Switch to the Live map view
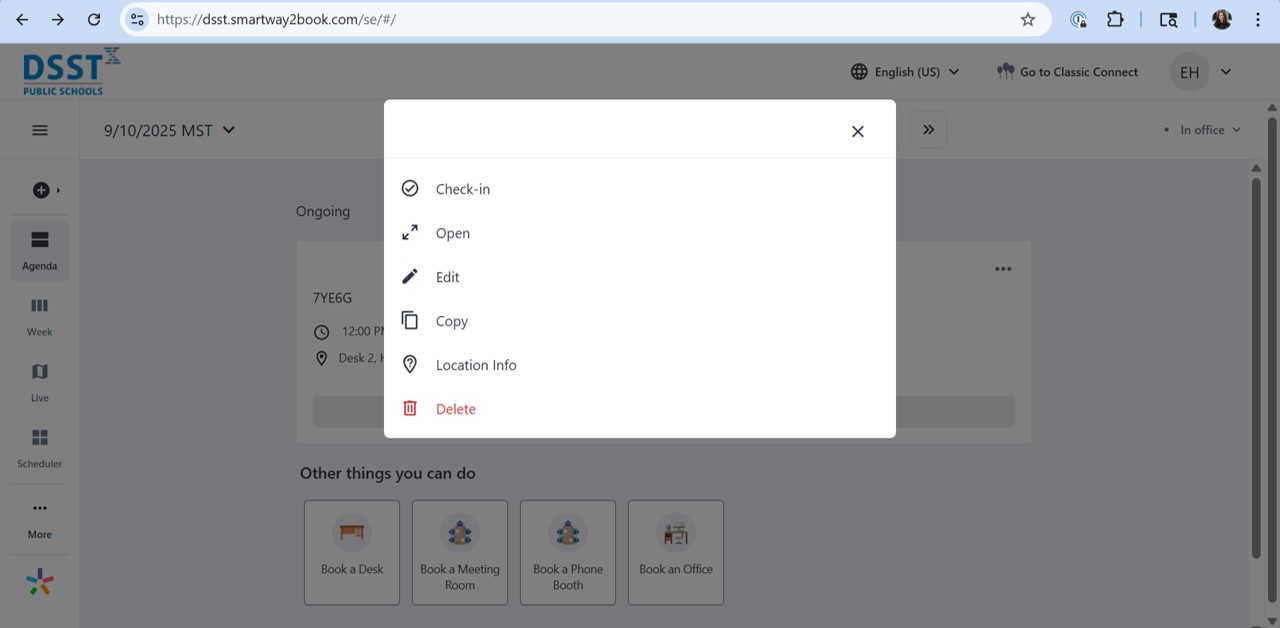Screen dimensions: 1280x628 [x=40, y=382]
